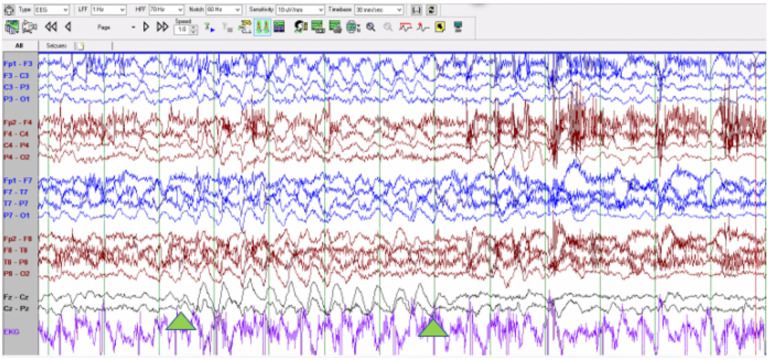This screenshot has height=361, width=768.
Task: Select the P3 - O1 channel label
Action: 17,99
